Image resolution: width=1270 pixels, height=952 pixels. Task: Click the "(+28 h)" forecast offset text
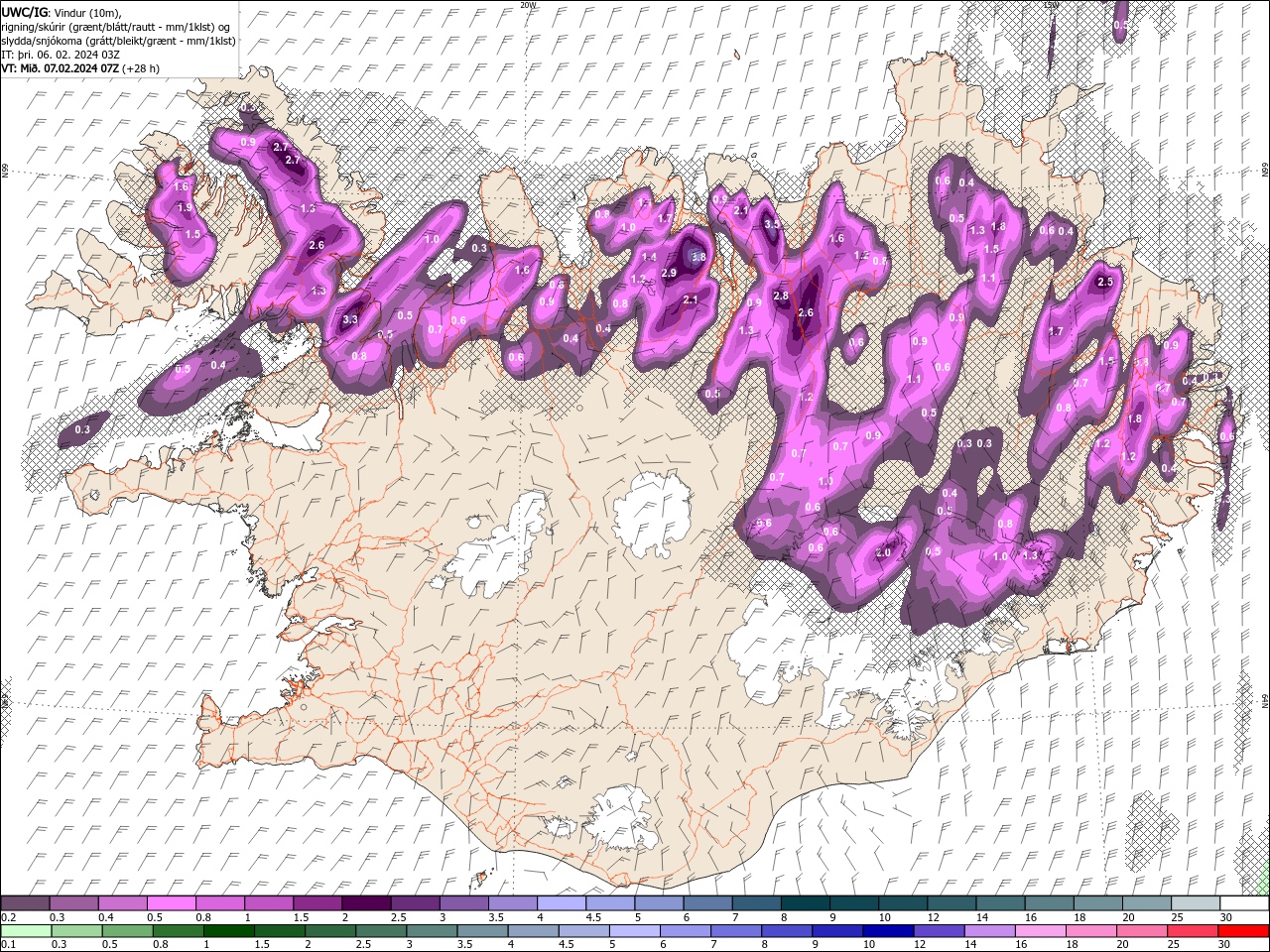pos(142,68)
